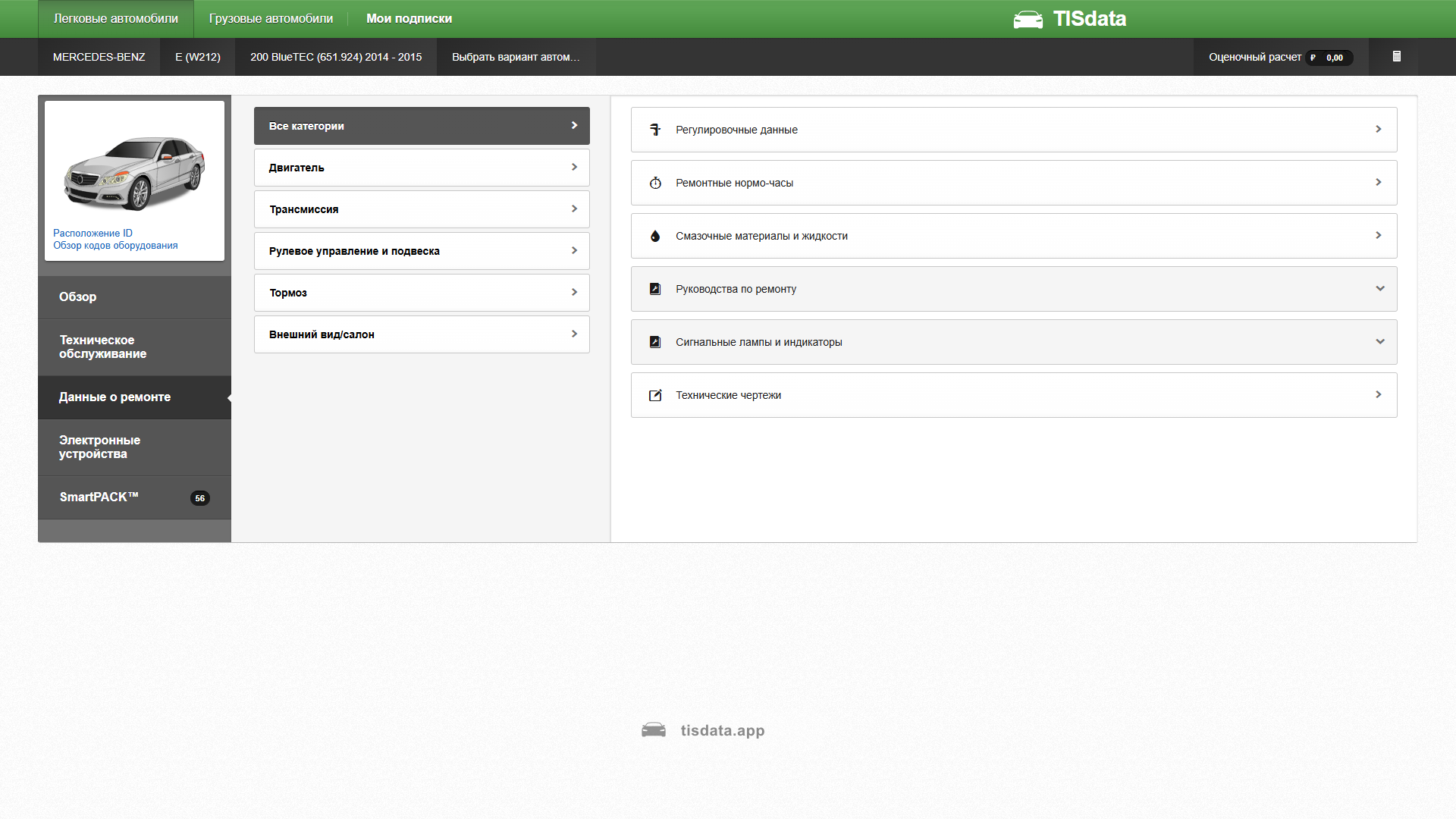Open Технические чертежи label
The image size is (1456, 819).
(728, 395)
